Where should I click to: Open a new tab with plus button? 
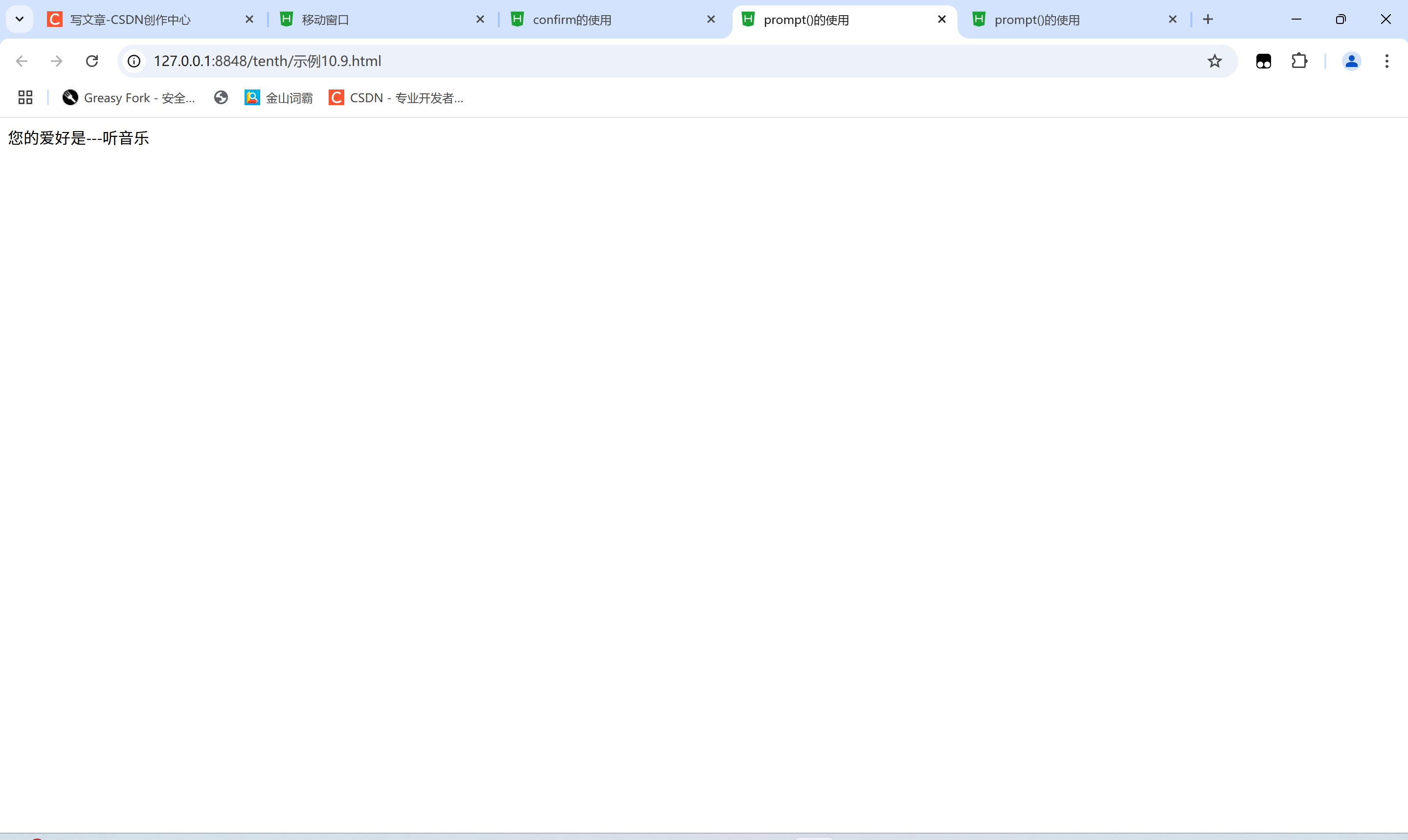(1207, 19)
